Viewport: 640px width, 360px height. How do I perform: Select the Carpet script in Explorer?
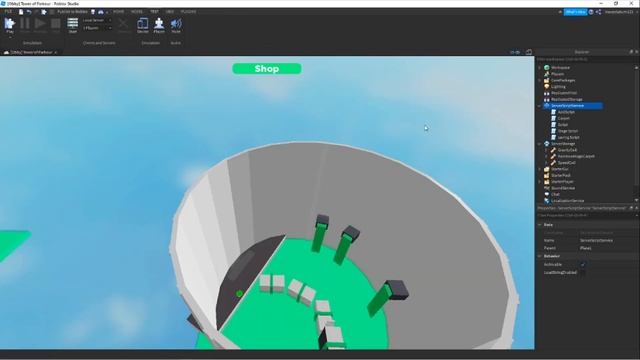coord(564,118)
